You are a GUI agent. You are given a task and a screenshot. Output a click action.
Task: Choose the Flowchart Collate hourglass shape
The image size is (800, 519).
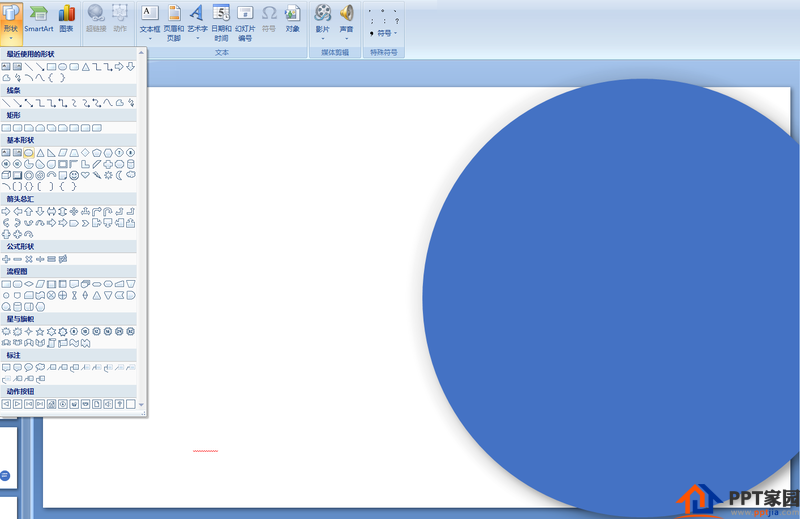click(x=74, y=295)
